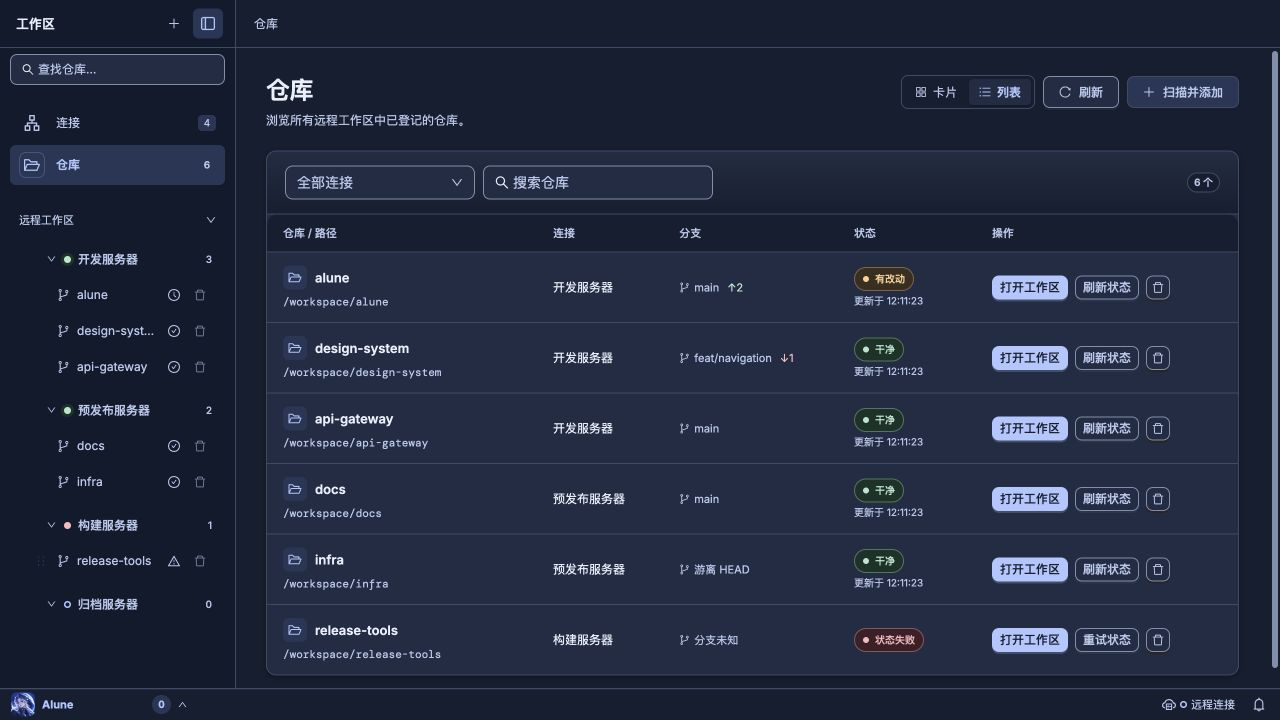This screenshot has width=1280, height=720.
Task: Open the 连接 section in sidebar
Action: (117, 123)
